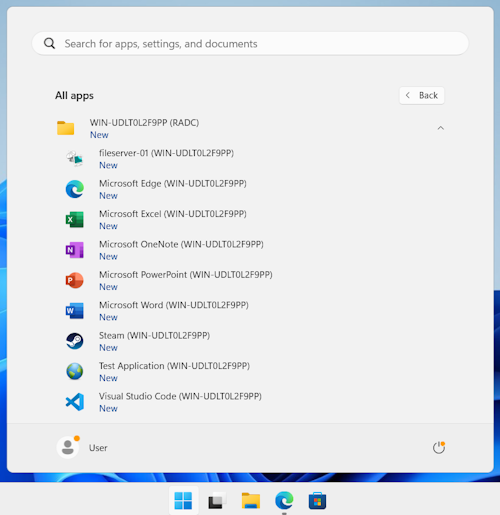
Task: Click the 'User' account name
Action: (x=98, y=448)
